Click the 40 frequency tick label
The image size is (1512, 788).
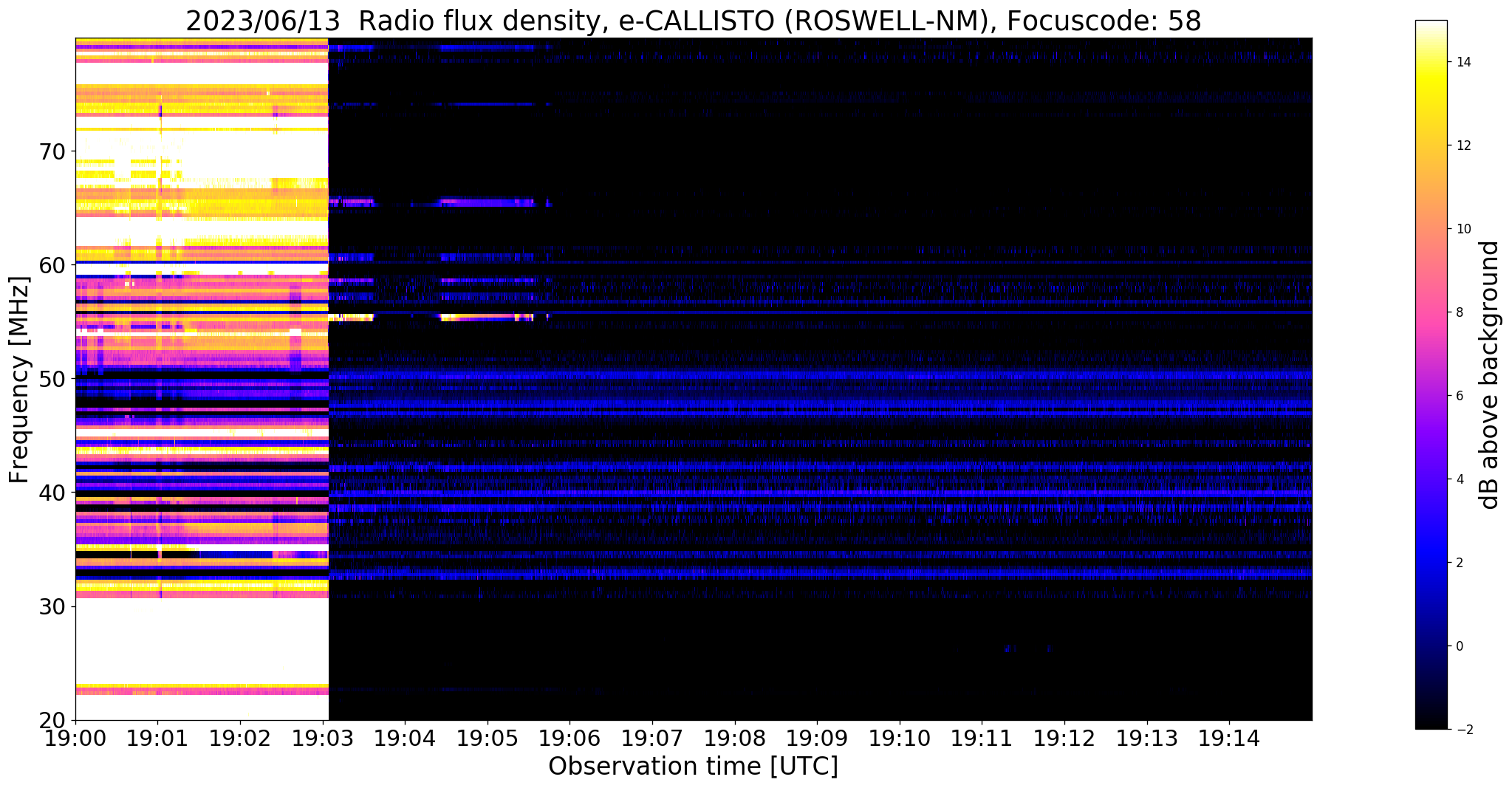coord(52,492)
